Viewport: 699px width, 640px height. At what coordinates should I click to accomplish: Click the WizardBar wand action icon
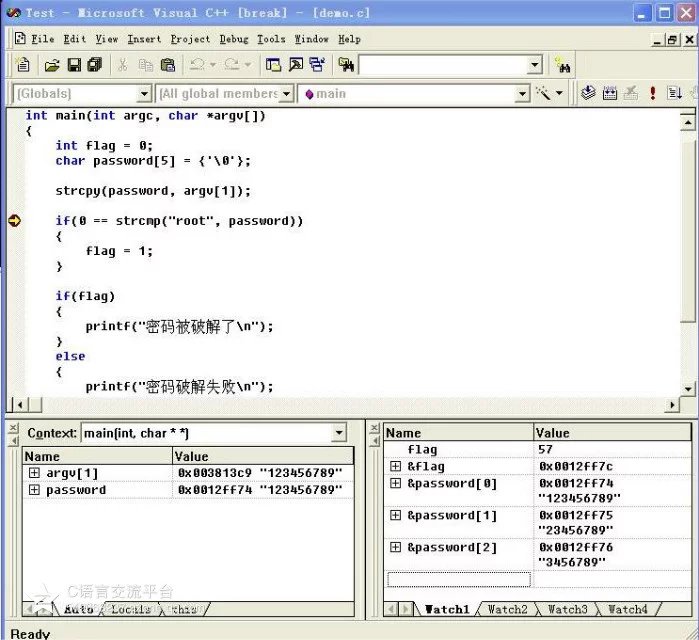[x=543, y=94]
